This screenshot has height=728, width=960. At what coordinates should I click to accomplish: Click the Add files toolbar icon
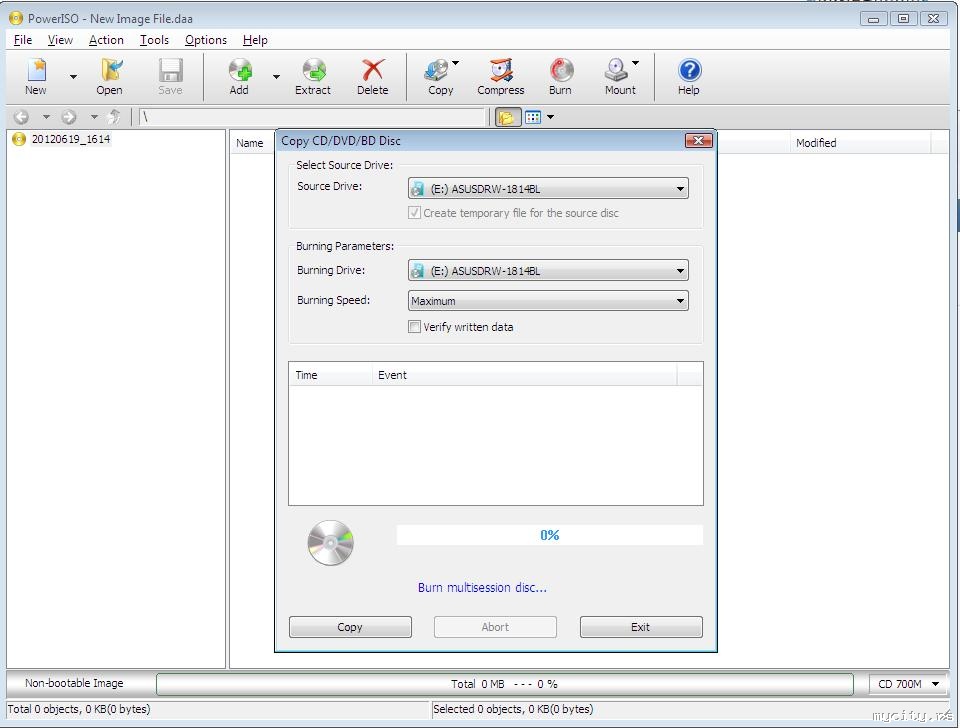click(239, 77)
